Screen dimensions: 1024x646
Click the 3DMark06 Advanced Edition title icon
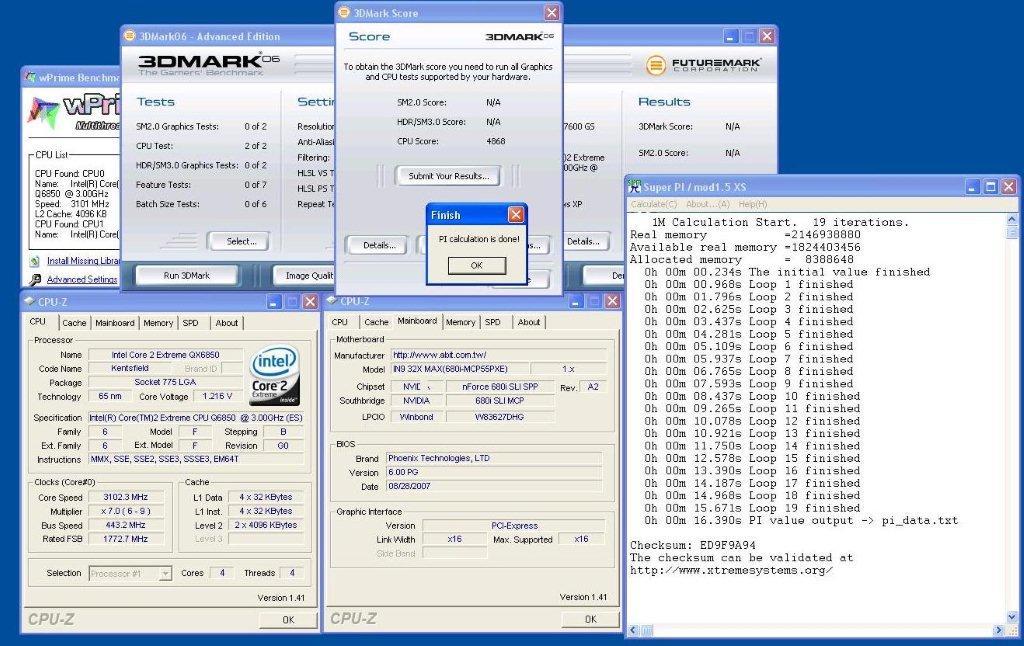tap(129, 36)
